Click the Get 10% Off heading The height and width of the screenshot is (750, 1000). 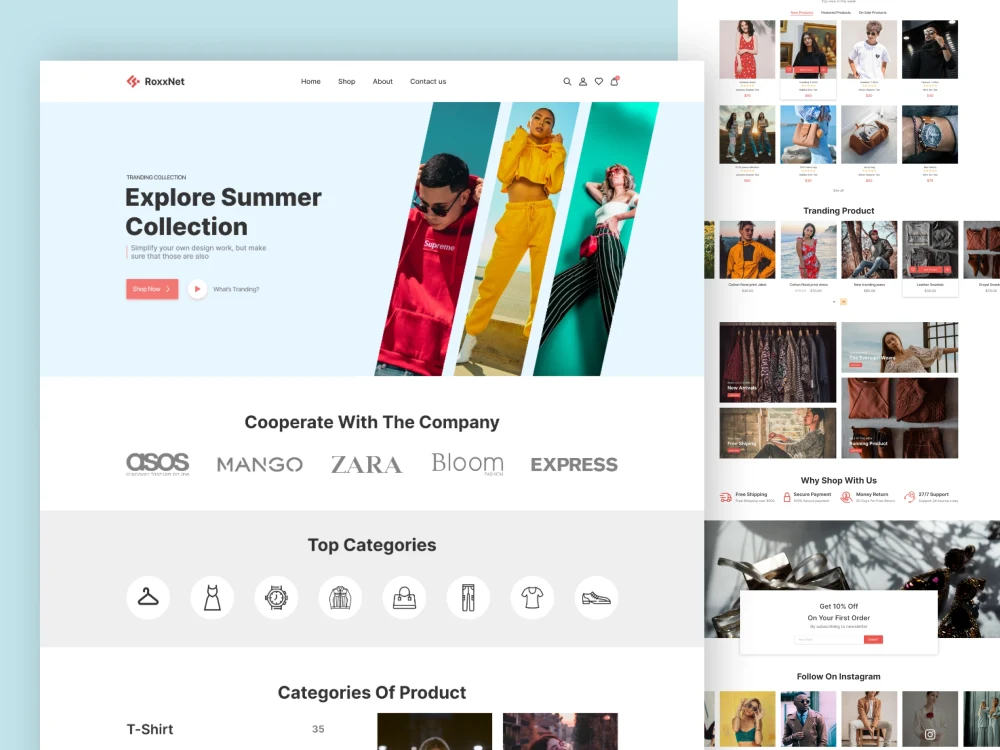839,607
